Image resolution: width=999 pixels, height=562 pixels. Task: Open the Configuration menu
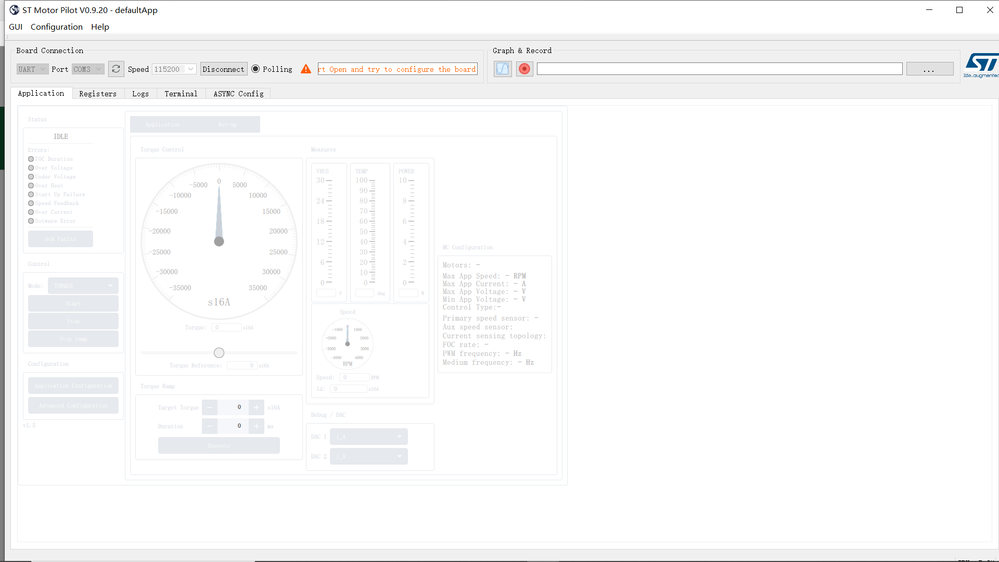57,27
